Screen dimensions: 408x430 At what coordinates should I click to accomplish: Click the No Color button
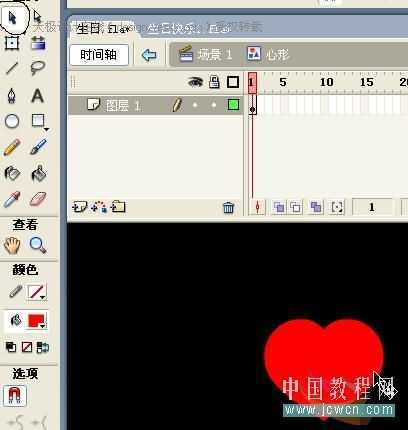point(27,347)
